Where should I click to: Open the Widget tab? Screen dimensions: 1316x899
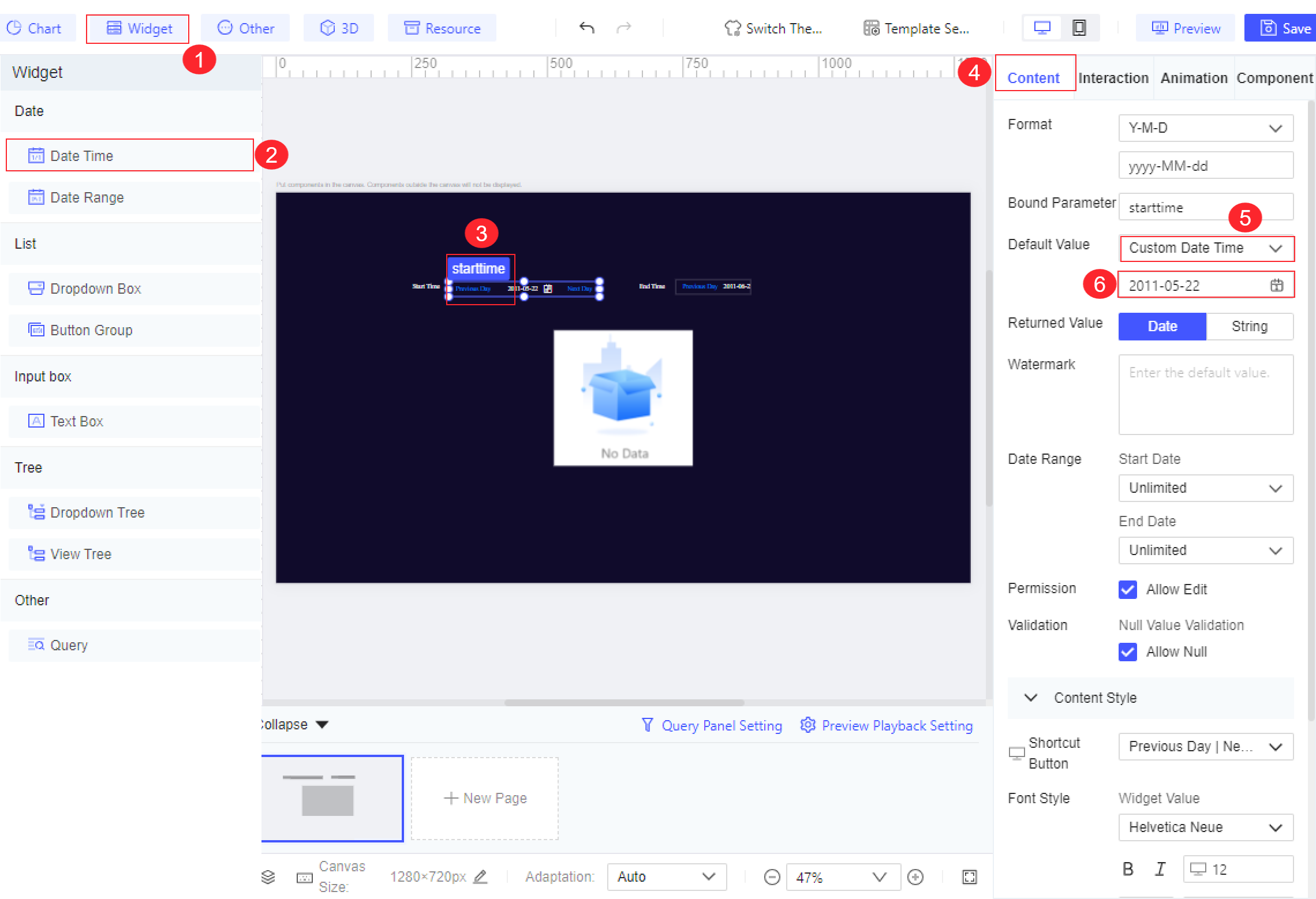[137, 28]
